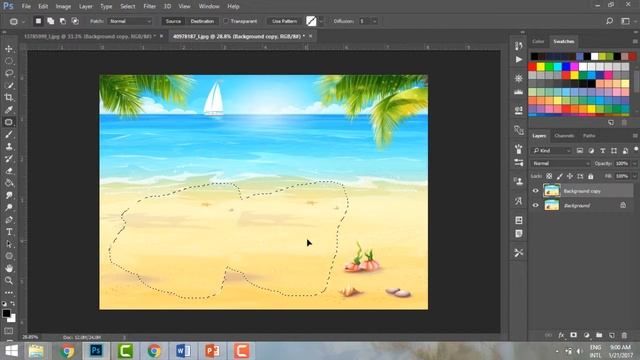This screenshot has height=360, width=640.
Task: Open the Edit Toolbar three-dots menu
Action: tap(9, 293)
